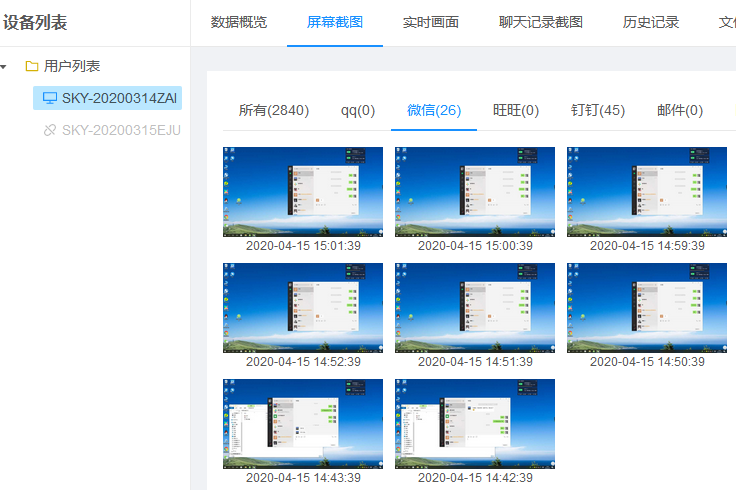Select device SKY-20200314ZAI
736x490 pixels.
[107, 98]
